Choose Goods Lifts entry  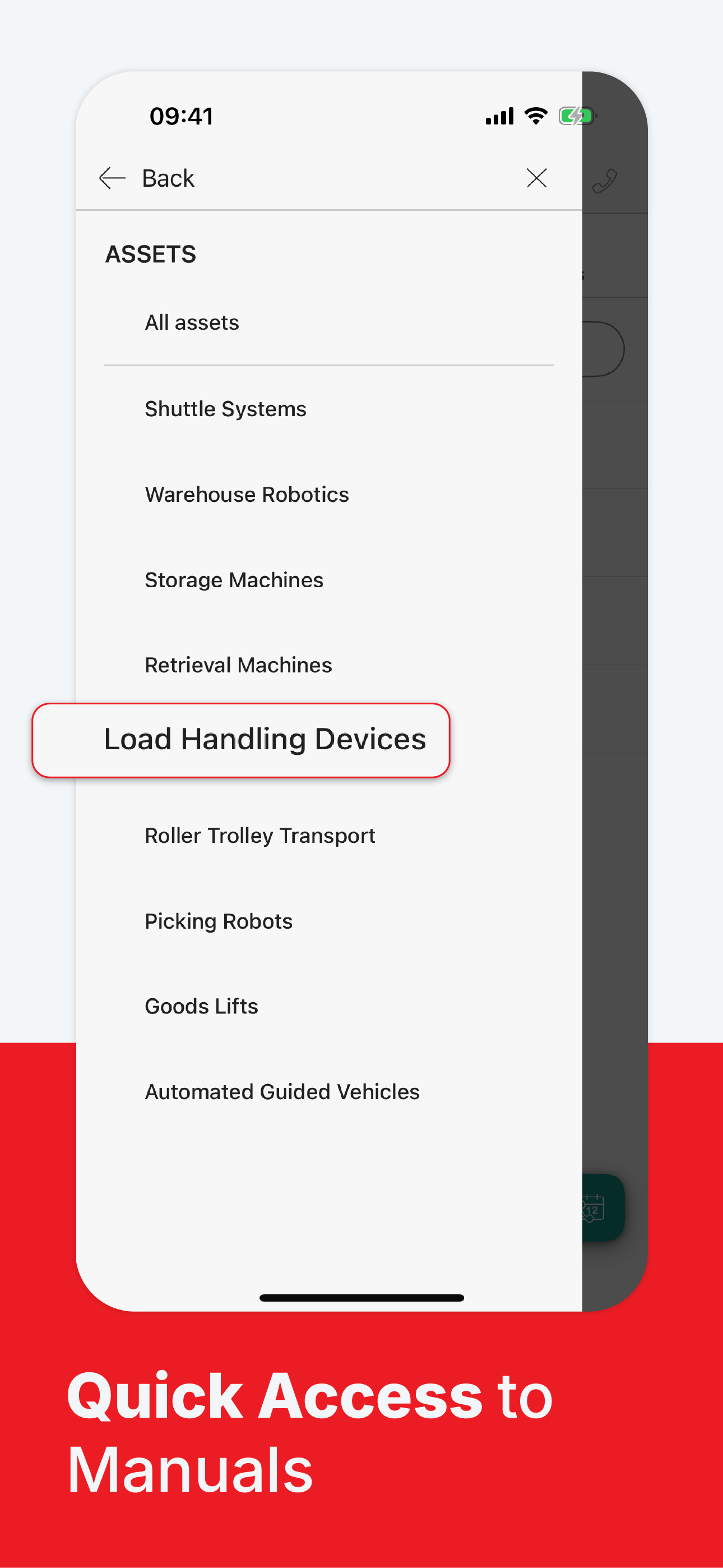tap(328, 1006)
